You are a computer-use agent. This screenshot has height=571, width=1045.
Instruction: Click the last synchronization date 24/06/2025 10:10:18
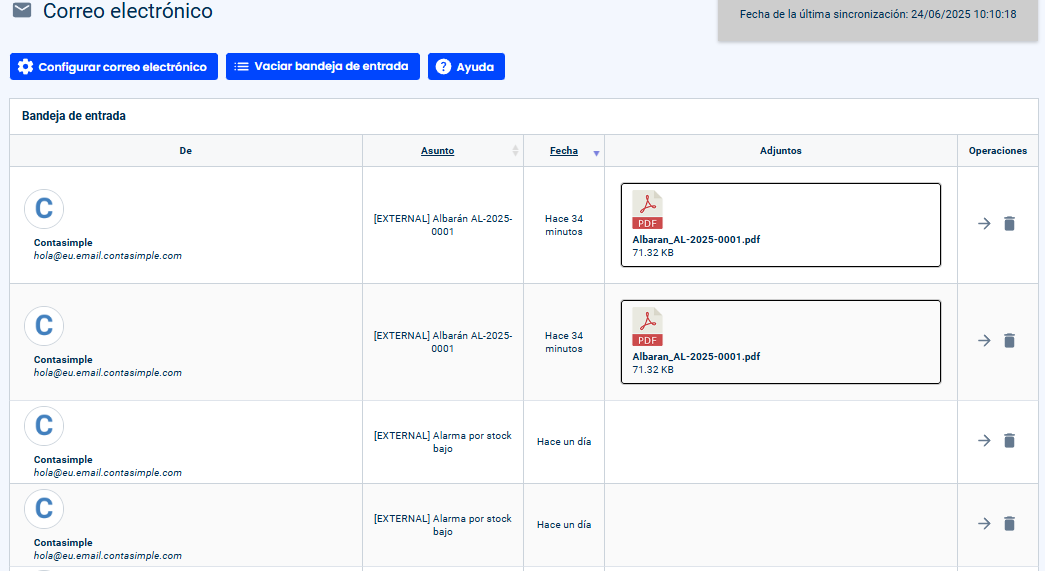(964, 14)
